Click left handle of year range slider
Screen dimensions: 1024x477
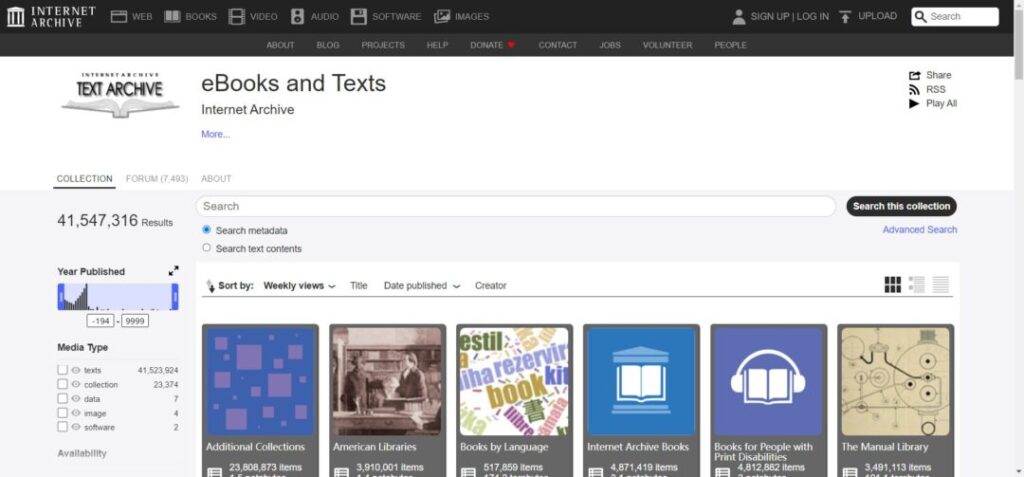coord(61,297)
